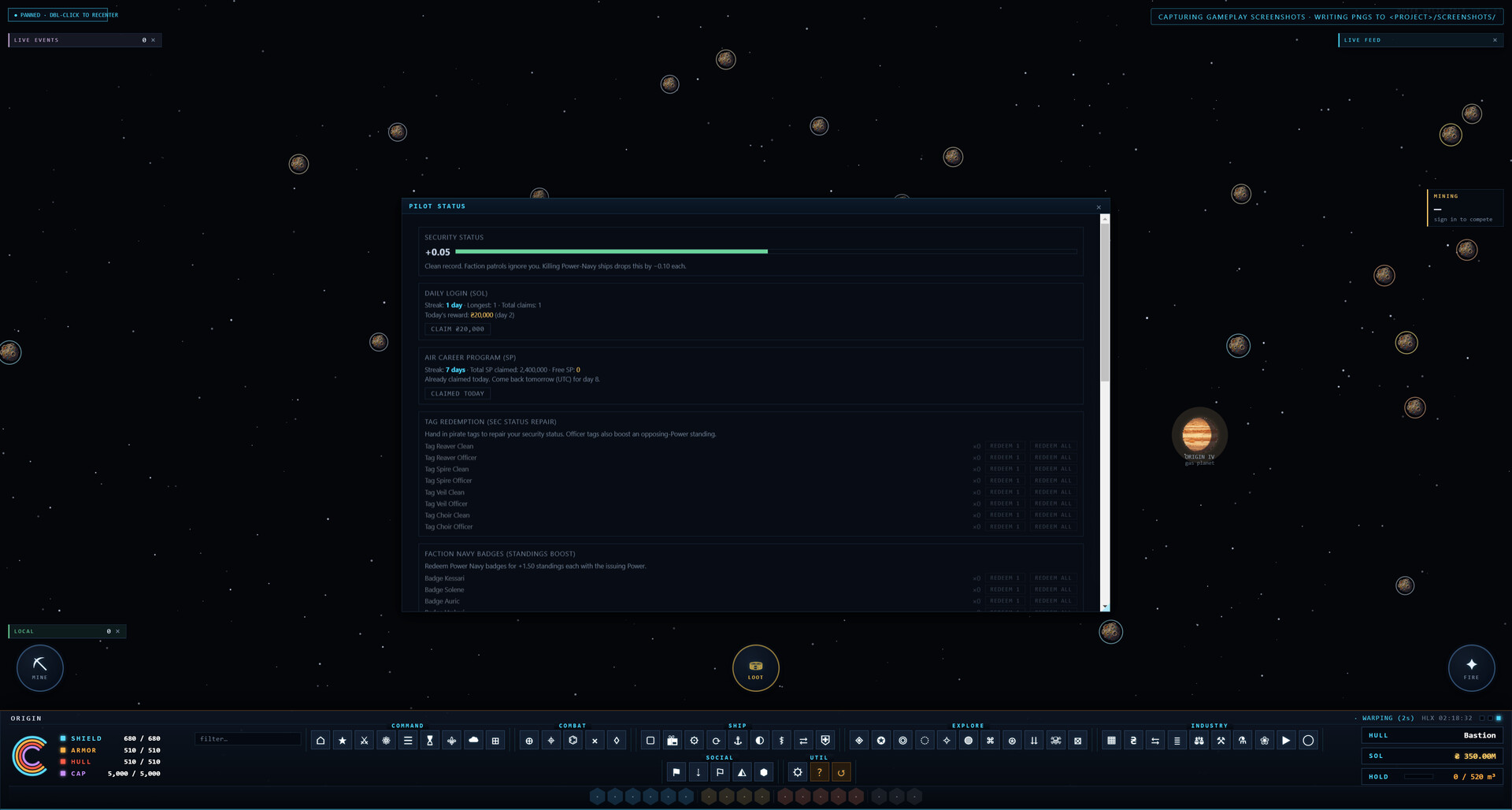This screenshot has width=1512, height=810.
Task: Click the Pilot Status scroll-down arrow
Action: 1105,607
